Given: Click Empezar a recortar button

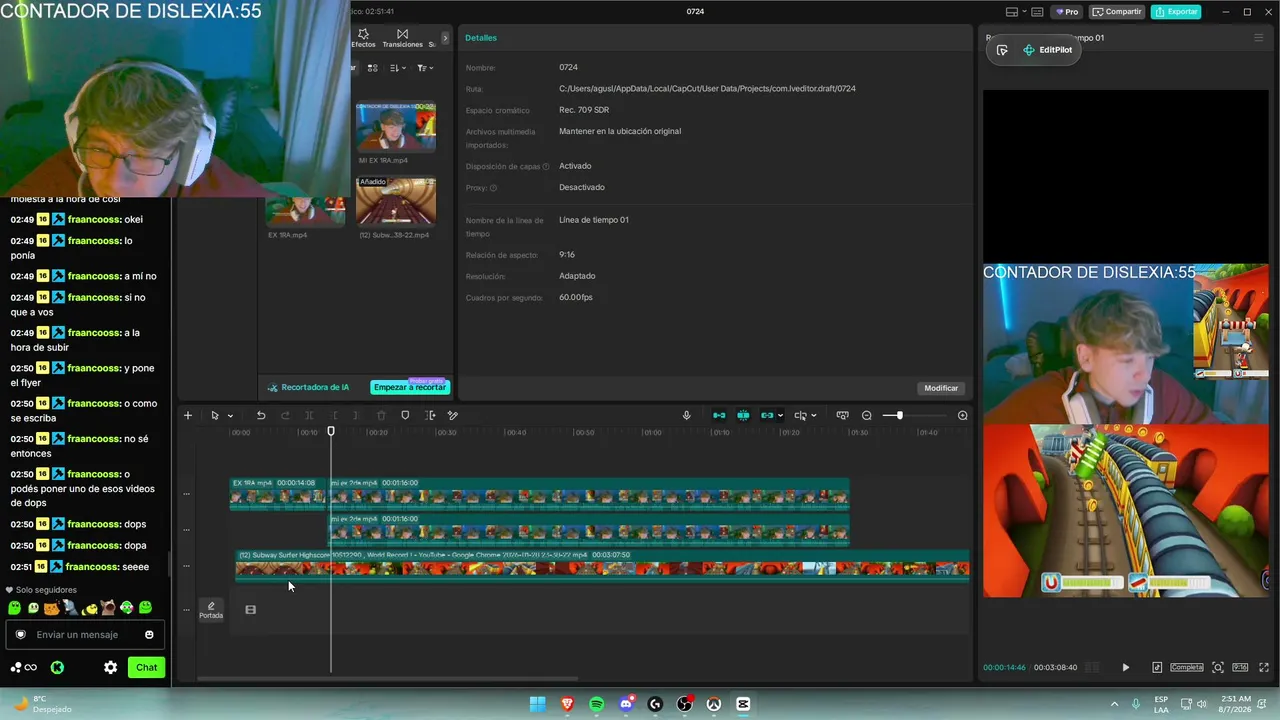Looking at the screenshot, I should [x=410, y=387].
